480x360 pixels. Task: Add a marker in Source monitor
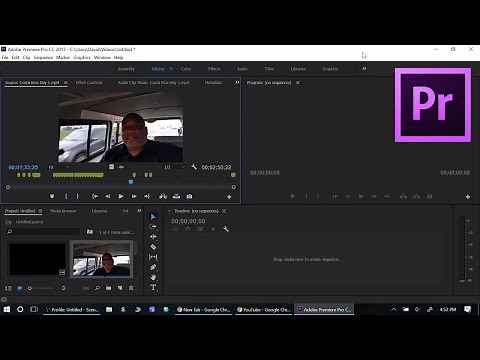52,197
